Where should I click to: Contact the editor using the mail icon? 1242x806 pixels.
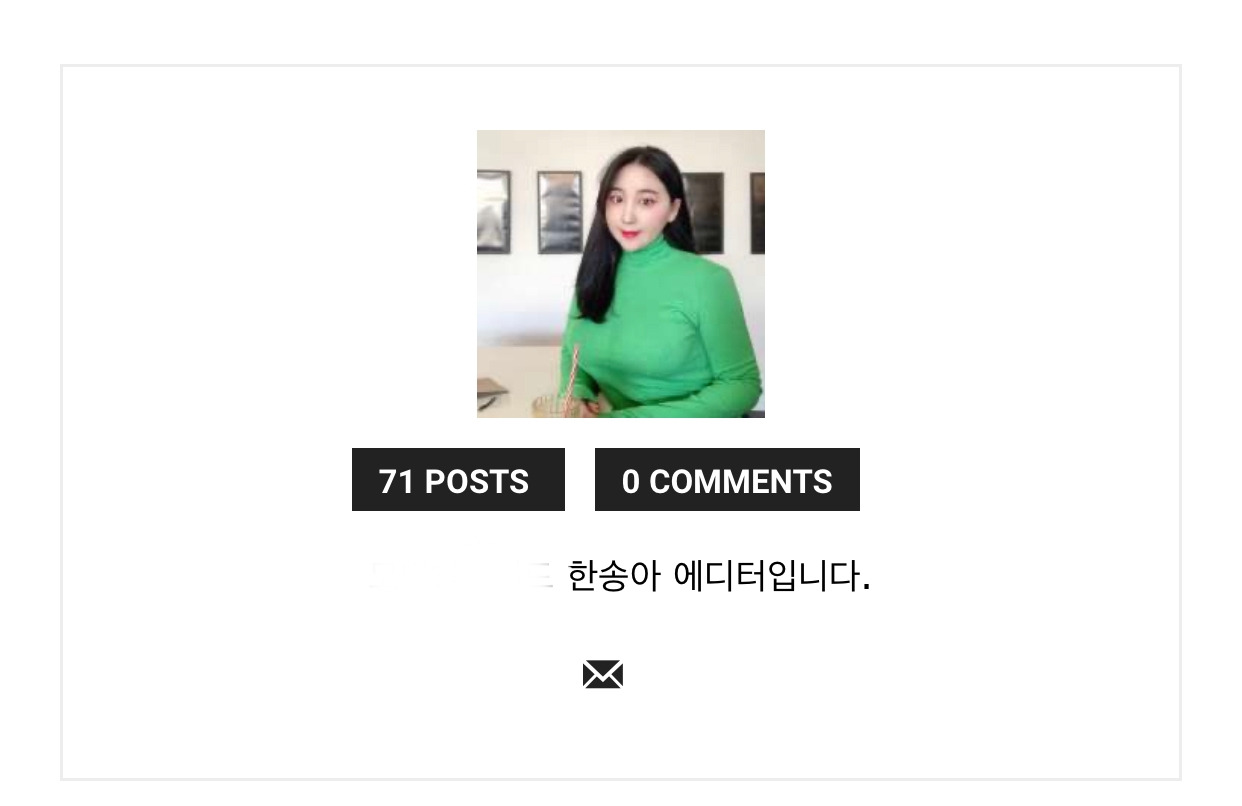(603, 675)
